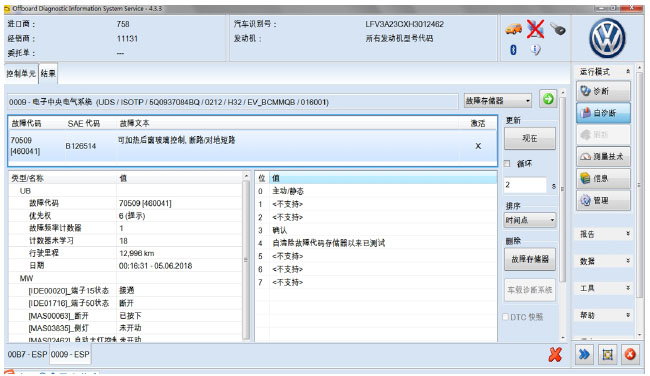Open the 管理 administration mode
Viewport: 650px width, 376px height.
tap(603, 200)
